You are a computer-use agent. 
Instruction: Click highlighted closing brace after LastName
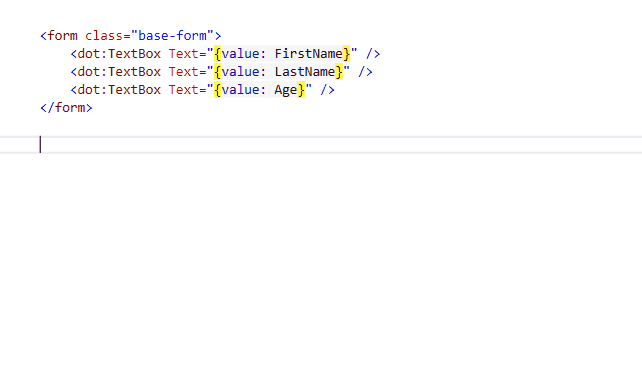pos(339,72)
